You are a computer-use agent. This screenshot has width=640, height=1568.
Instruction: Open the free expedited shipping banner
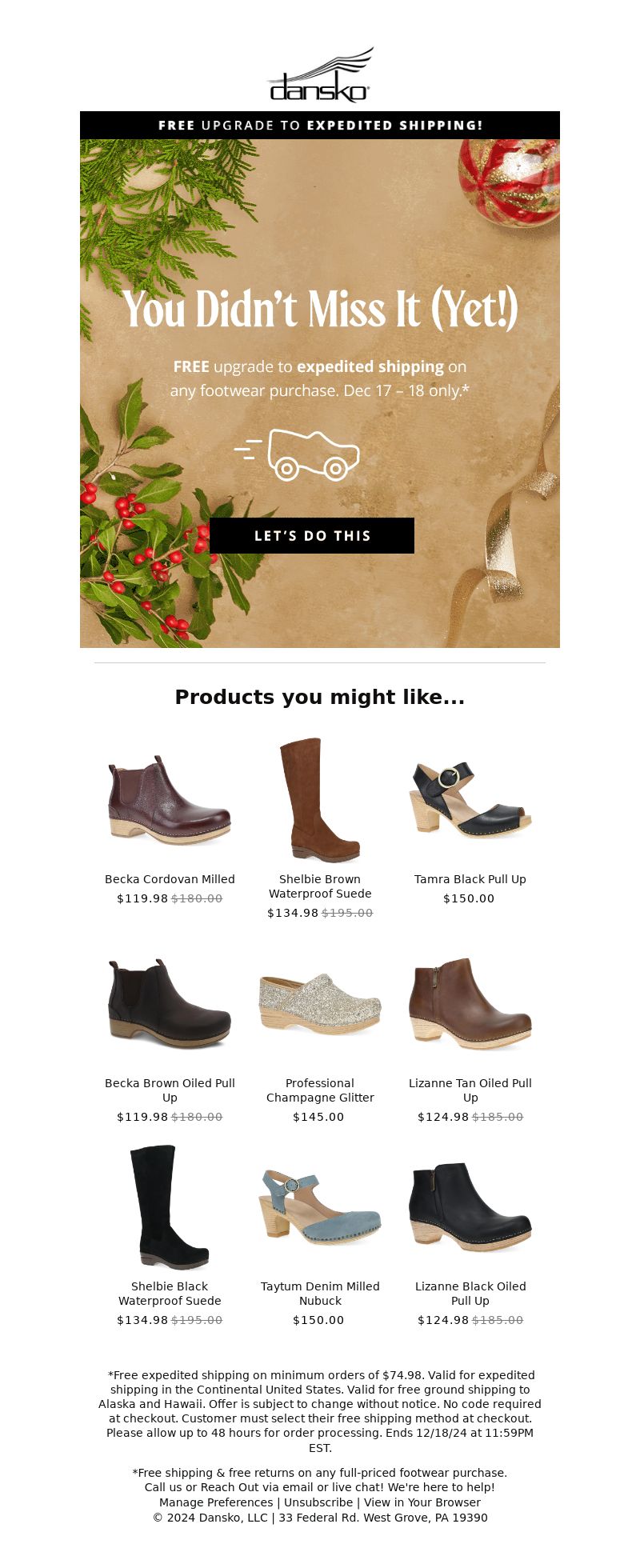[x=320, y=126]
